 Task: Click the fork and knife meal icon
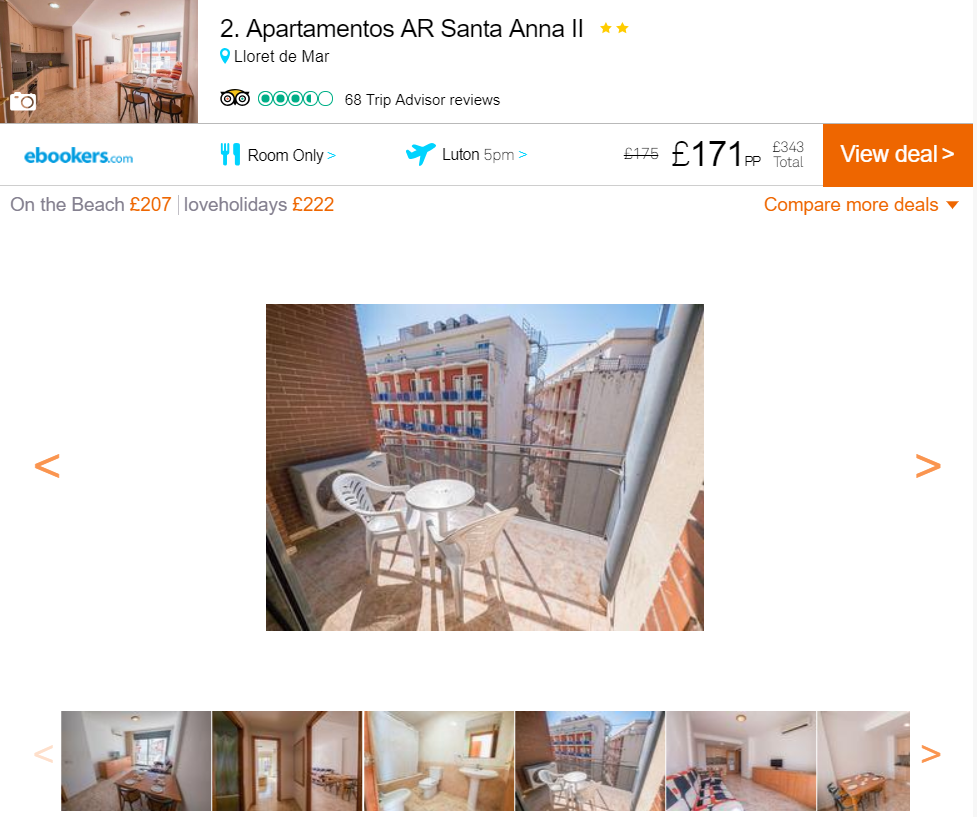pos(230,154)
